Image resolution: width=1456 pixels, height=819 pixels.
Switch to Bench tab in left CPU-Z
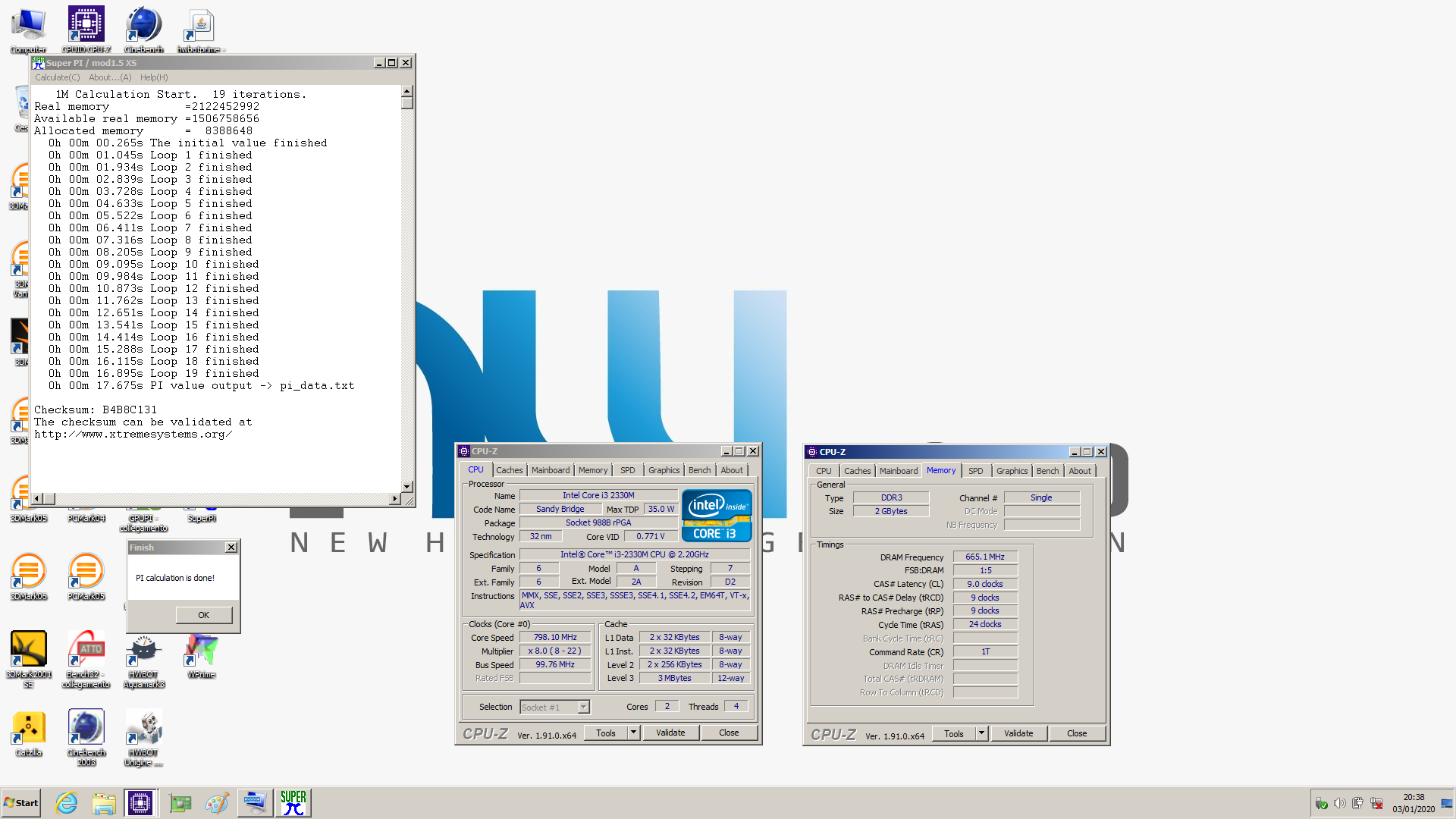pos(700,470)
